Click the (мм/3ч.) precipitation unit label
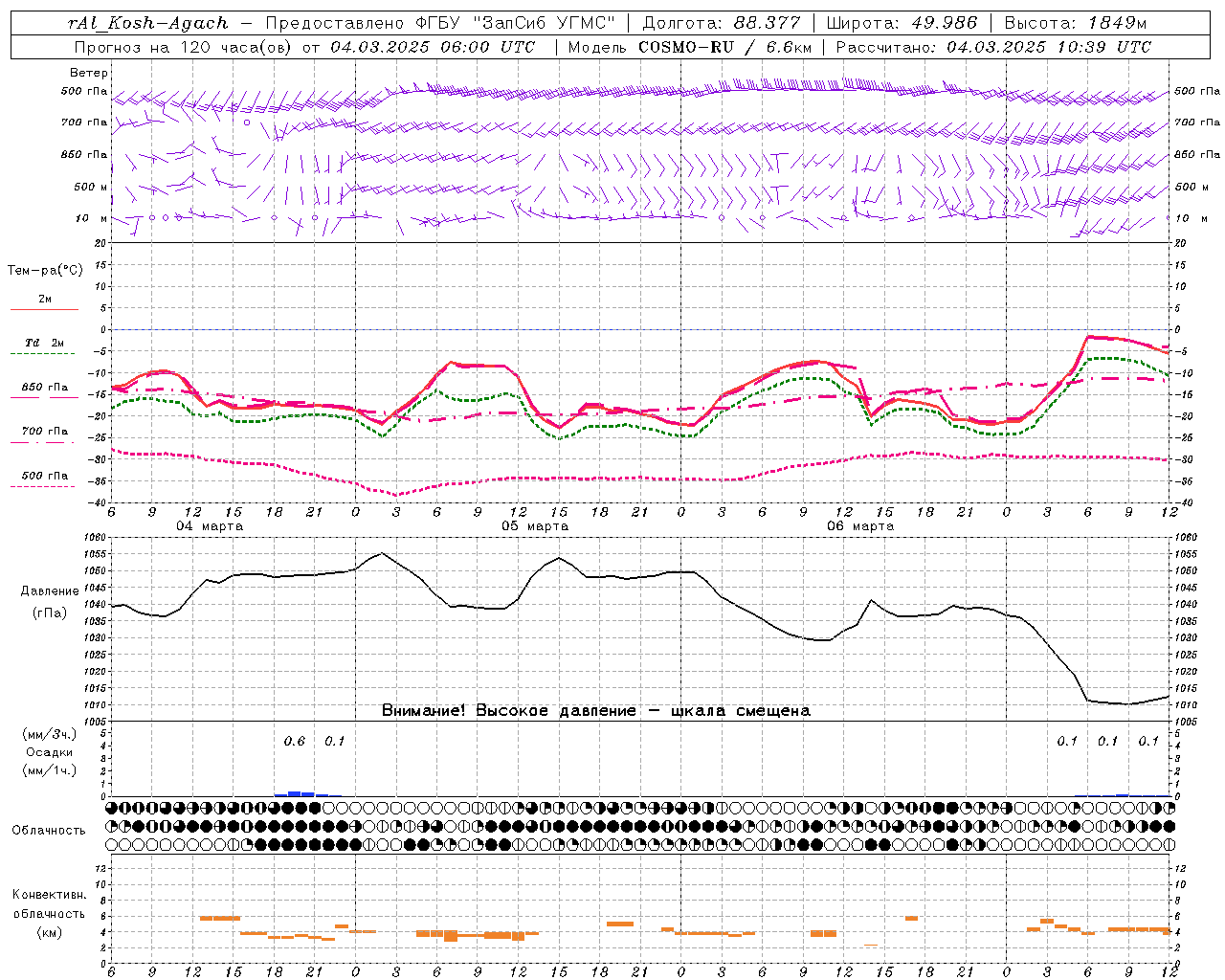 pyautogui.click(x=50, y=735)
